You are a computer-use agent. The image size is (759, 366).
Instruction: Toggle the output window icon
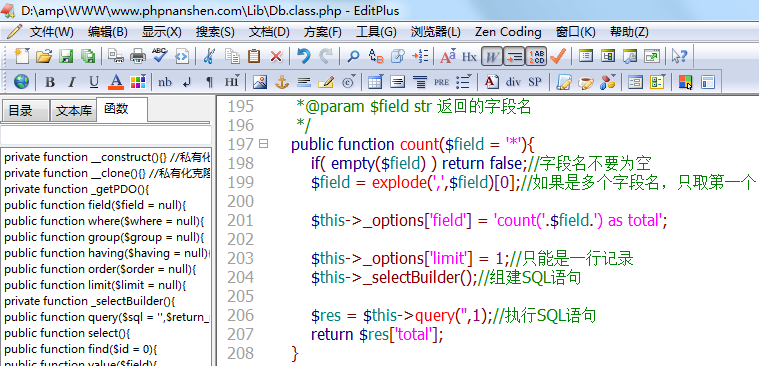click(630, 56)
